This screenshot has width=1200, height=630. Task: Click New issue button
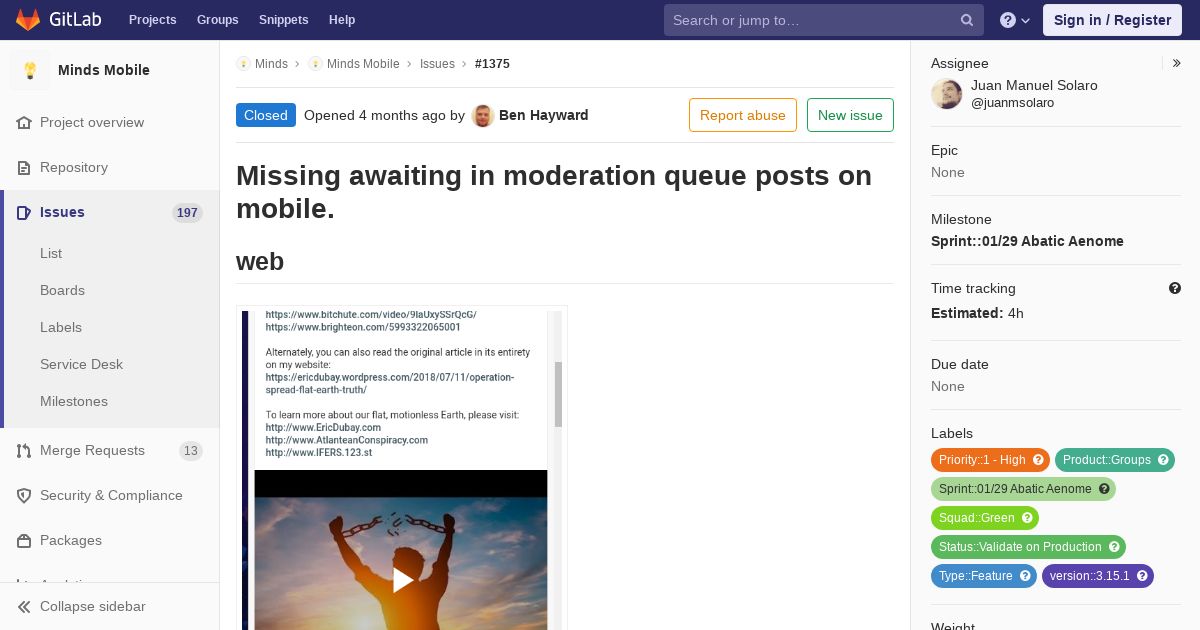850,115
